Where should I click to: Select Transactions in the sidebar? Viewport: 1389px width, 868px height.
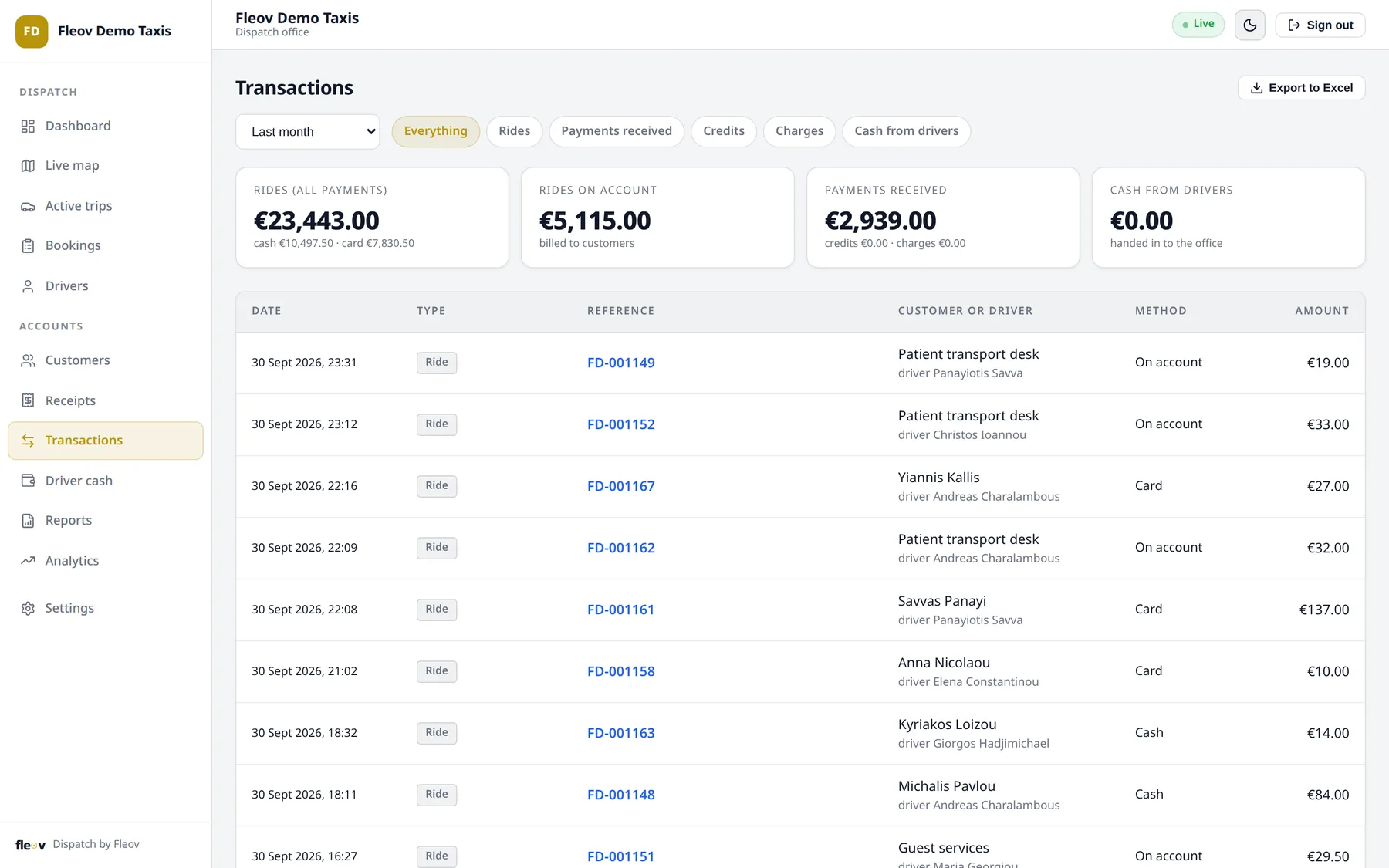coord(106,441)
